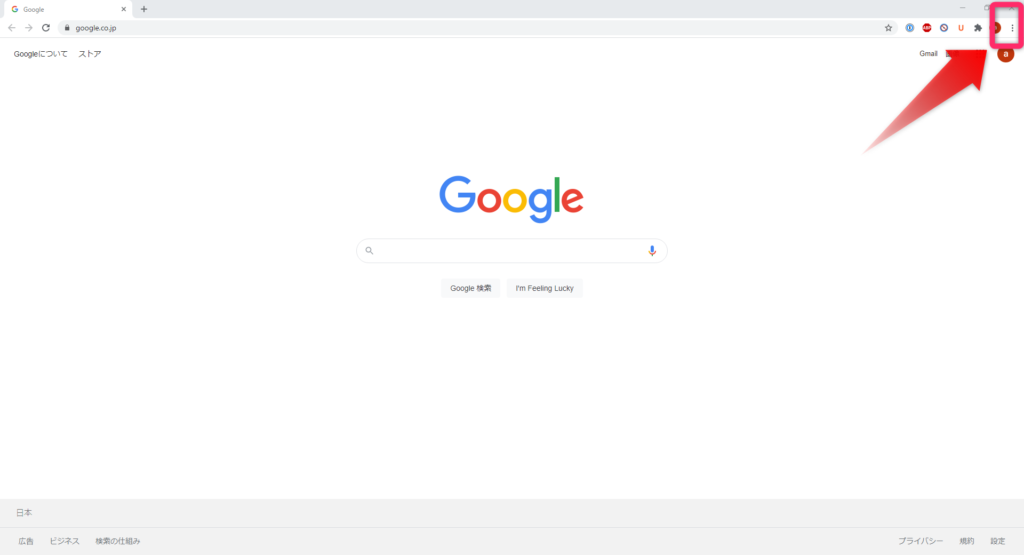Click the blue 1Password-style extension icon

coord(910,28)
